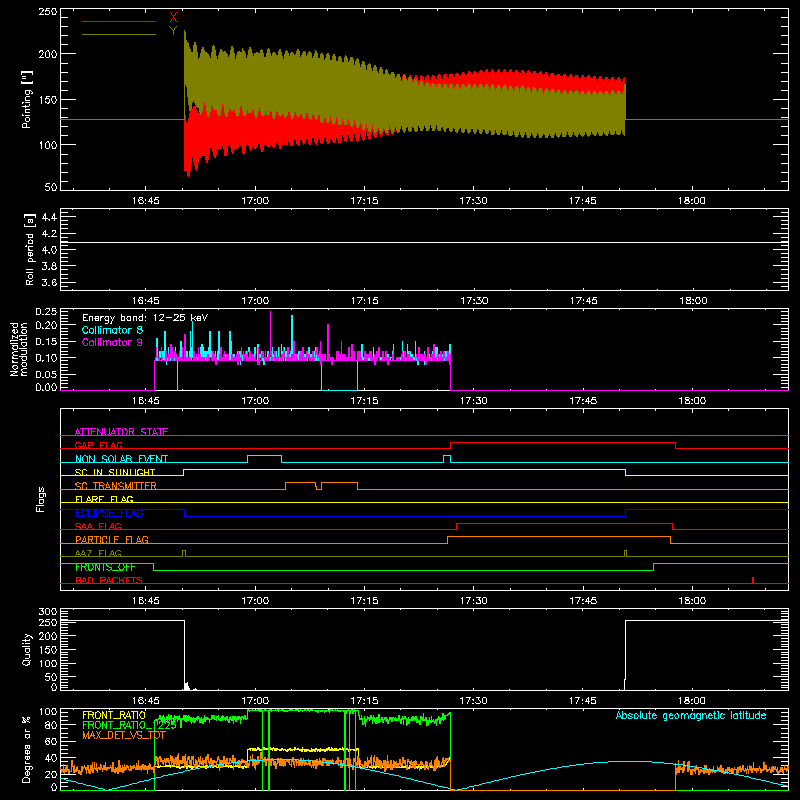This screenshot has width=800, height=800.
Task: Click the 0.05 tick on modulation axis
Action: [x=46, y=374]
